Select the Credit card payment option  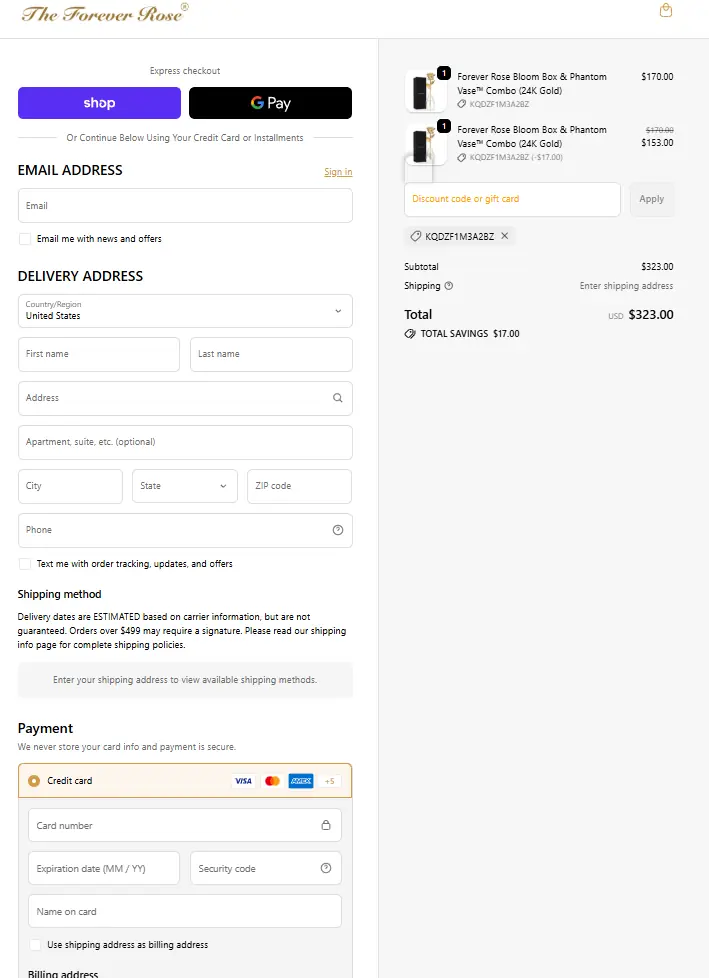pyautogui.click(x=34, y=781)
